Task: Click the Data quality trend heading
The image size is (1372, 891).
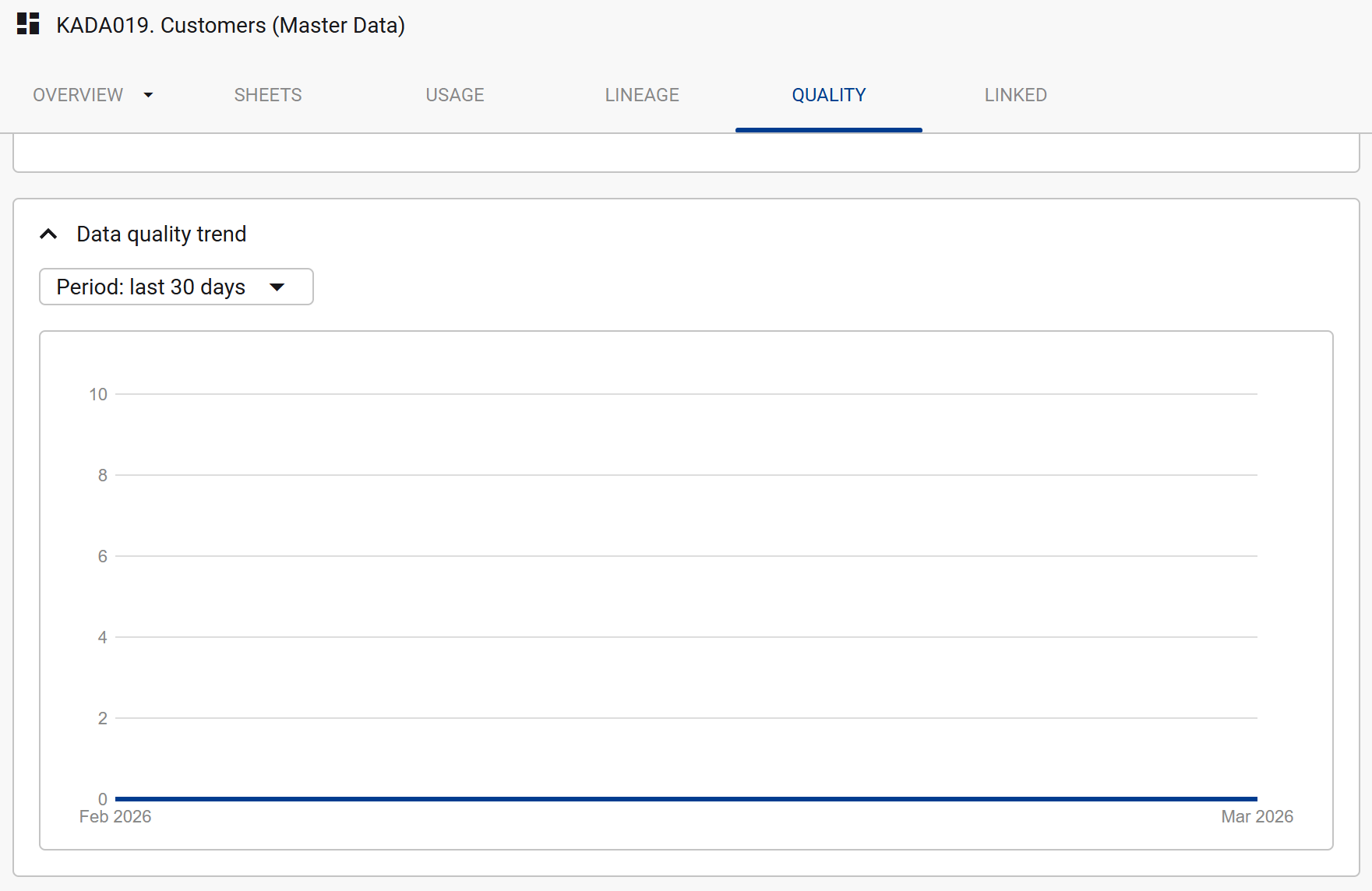Action: (x=161, y=234)
